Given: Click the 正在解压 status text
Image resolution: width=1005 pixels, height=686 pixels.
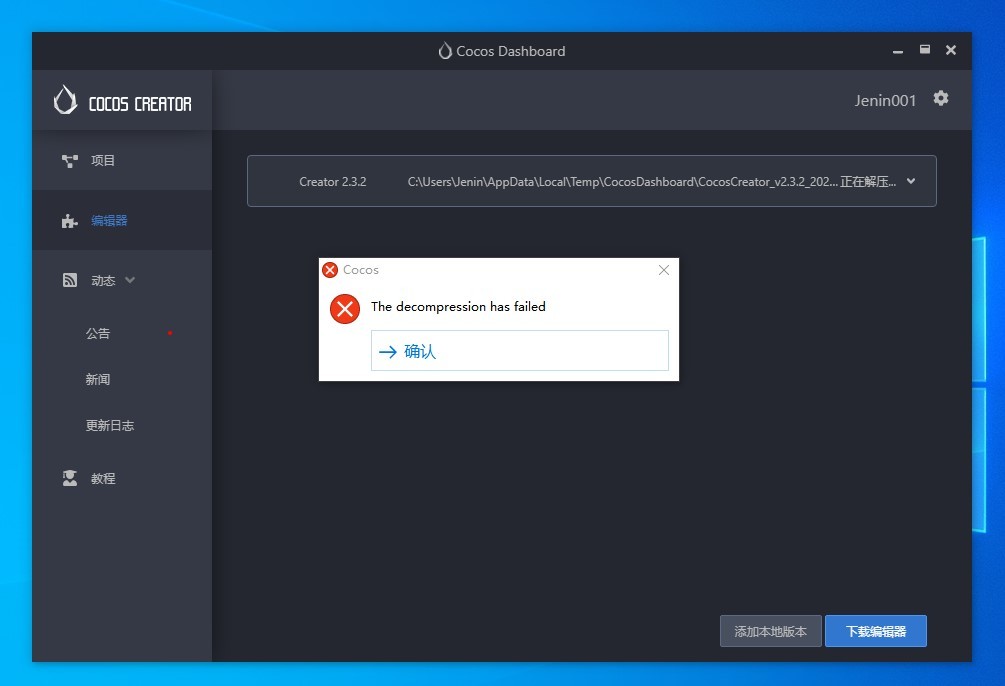Looking at the screenshot, I should pos(868,182).
